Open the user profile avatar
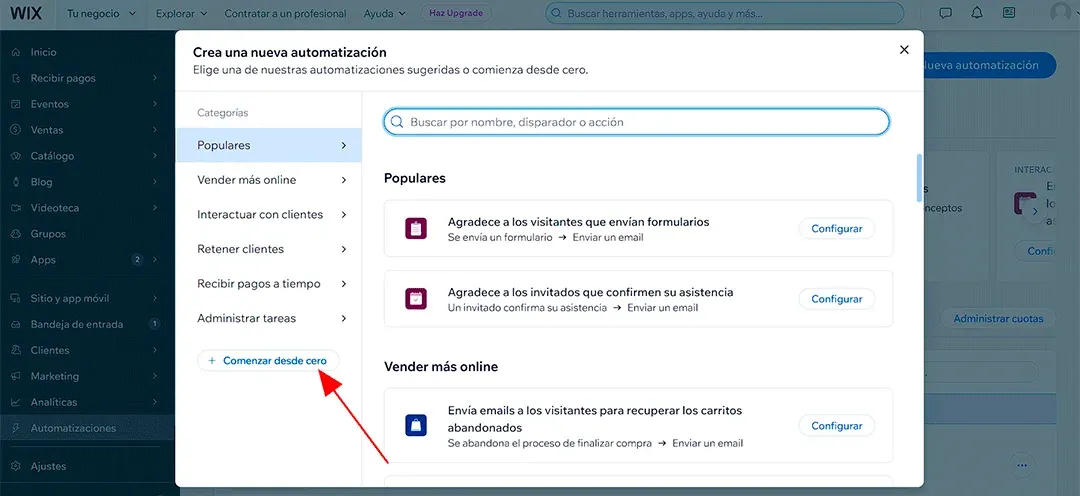The image size is (1080, 496). (1063, 13)
